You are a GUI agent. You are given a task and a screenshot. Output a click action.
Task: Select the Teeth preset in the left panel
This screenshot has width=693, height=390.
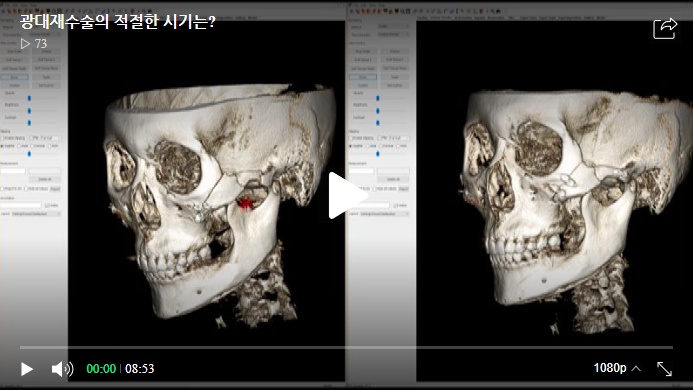coord(46,77)
